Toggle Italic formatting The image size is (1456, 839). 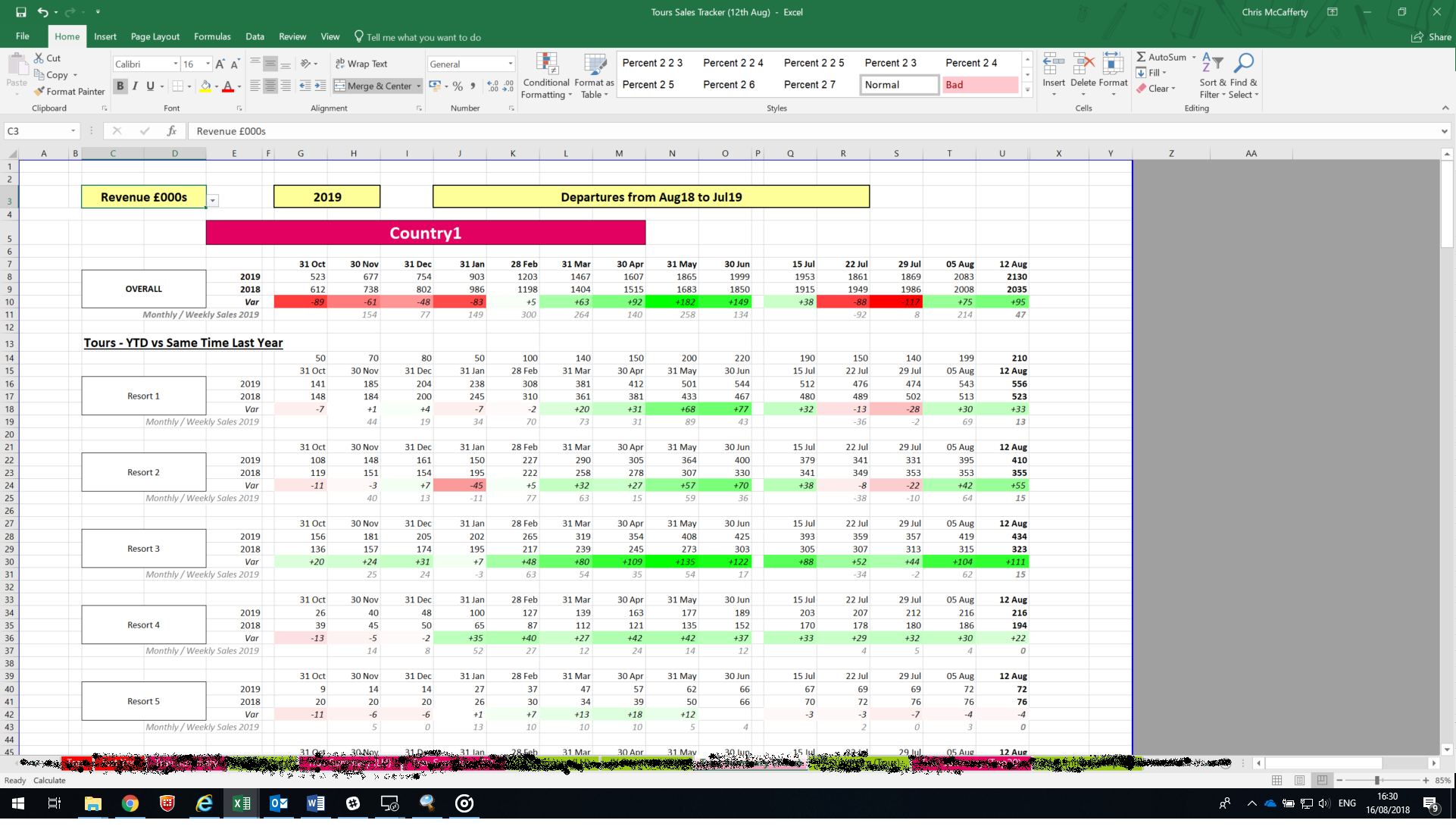pos(135,86)
